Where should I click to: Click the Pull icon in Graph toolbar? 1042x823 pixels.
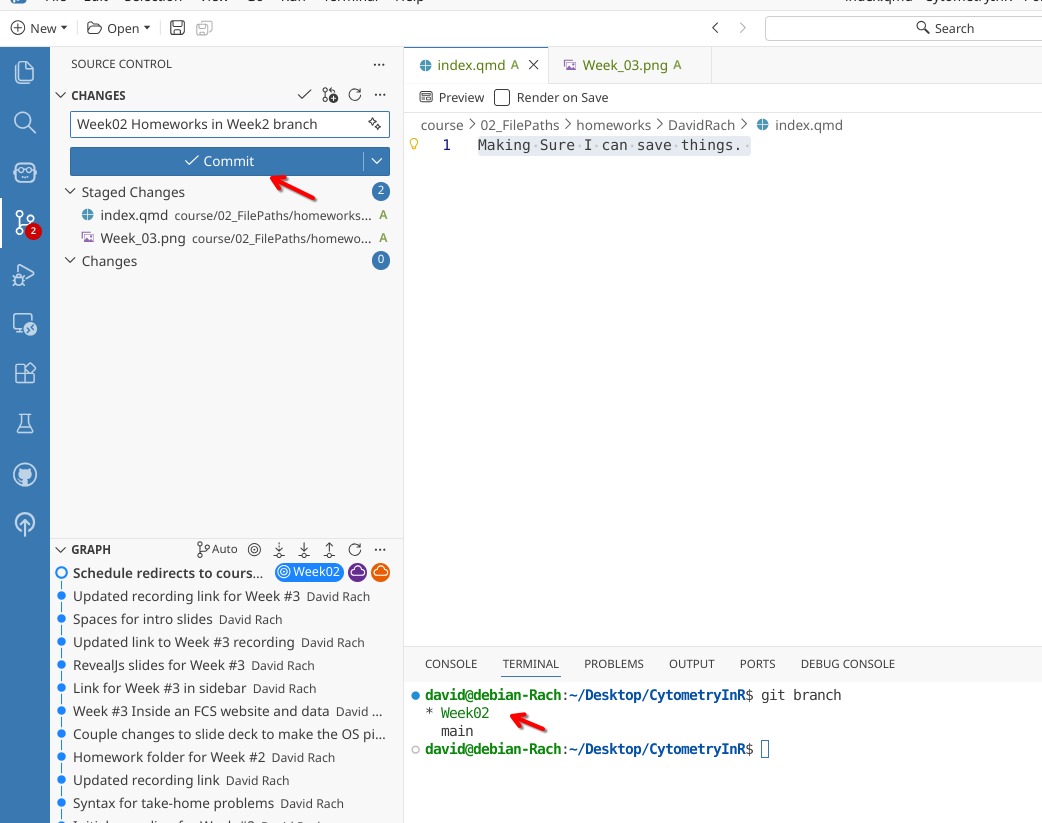[304, 549]
